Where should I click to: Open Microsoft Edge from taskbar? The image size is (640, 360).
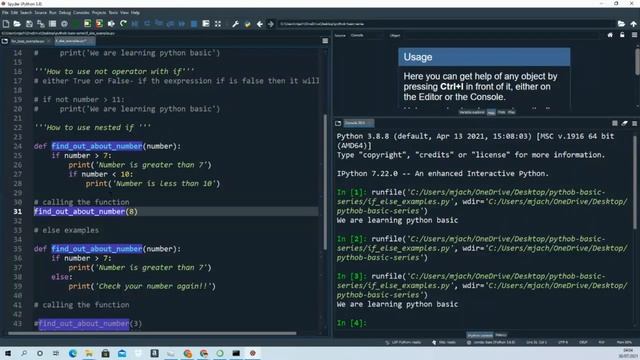(x=73, y=353)
